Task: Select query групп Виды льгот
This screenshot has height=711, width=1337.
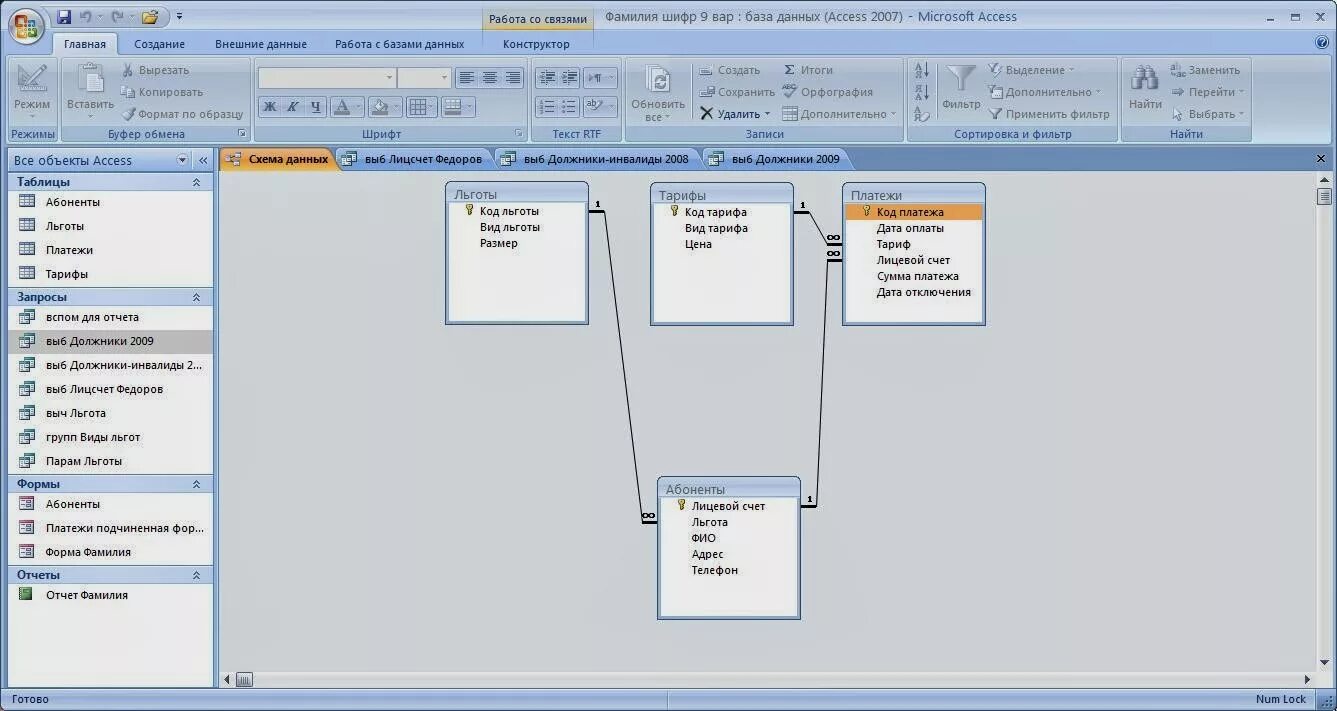Action: (x=111, y=437)
